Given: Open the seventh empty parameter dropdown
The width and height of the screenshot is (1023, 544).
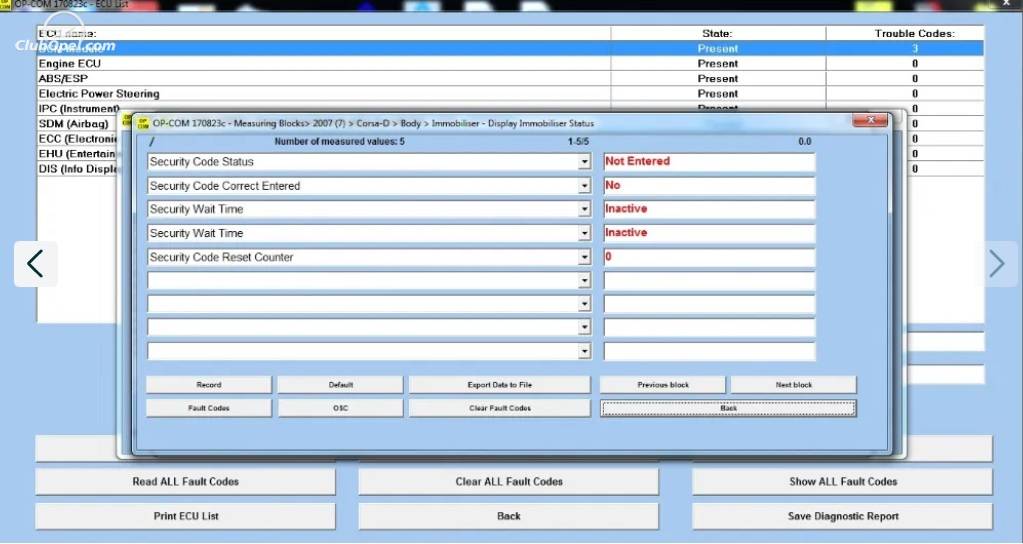Looking at the screenshot, I should 585,304.
